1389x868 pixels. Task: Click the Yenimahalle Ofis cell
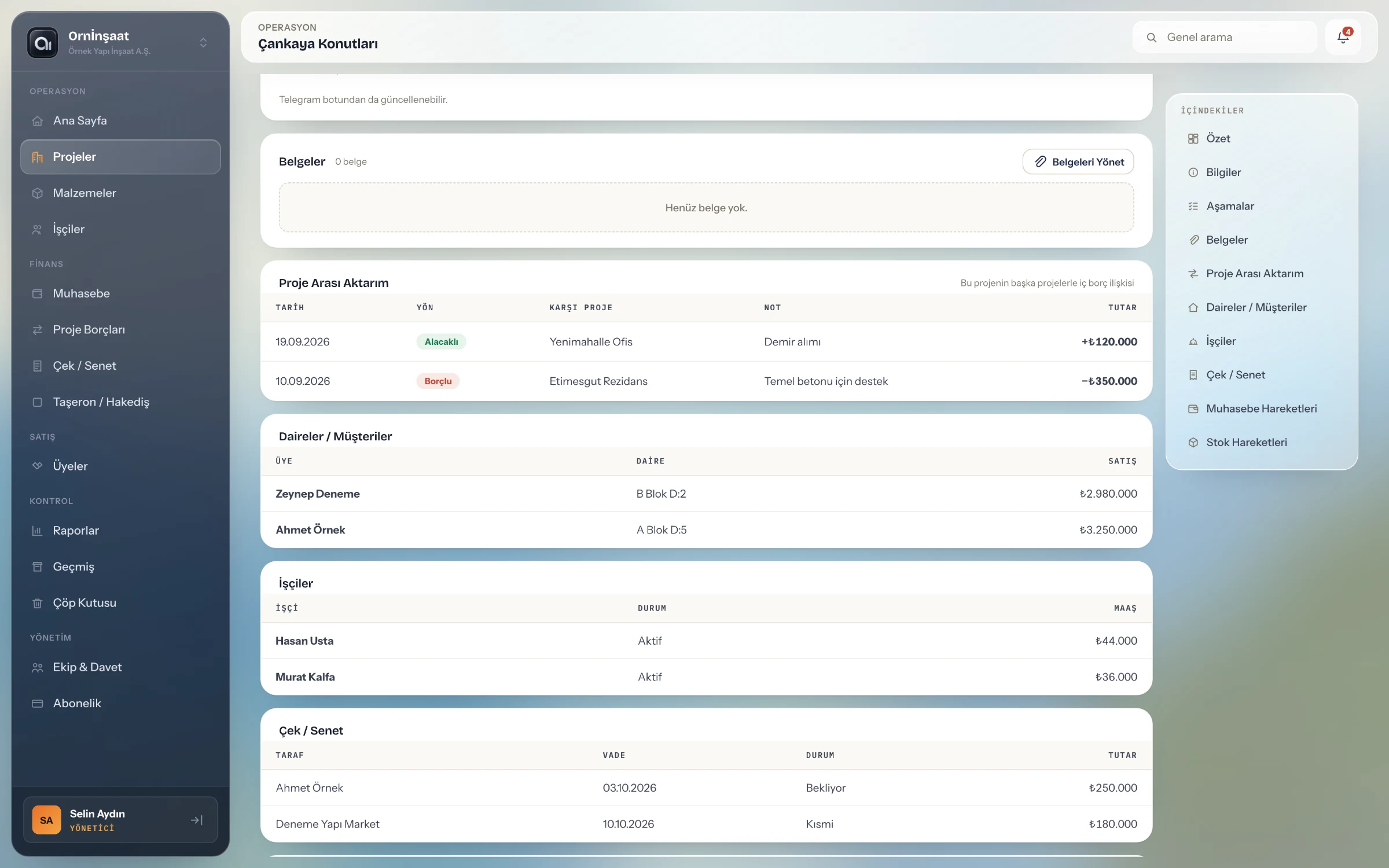pos(591,342)
